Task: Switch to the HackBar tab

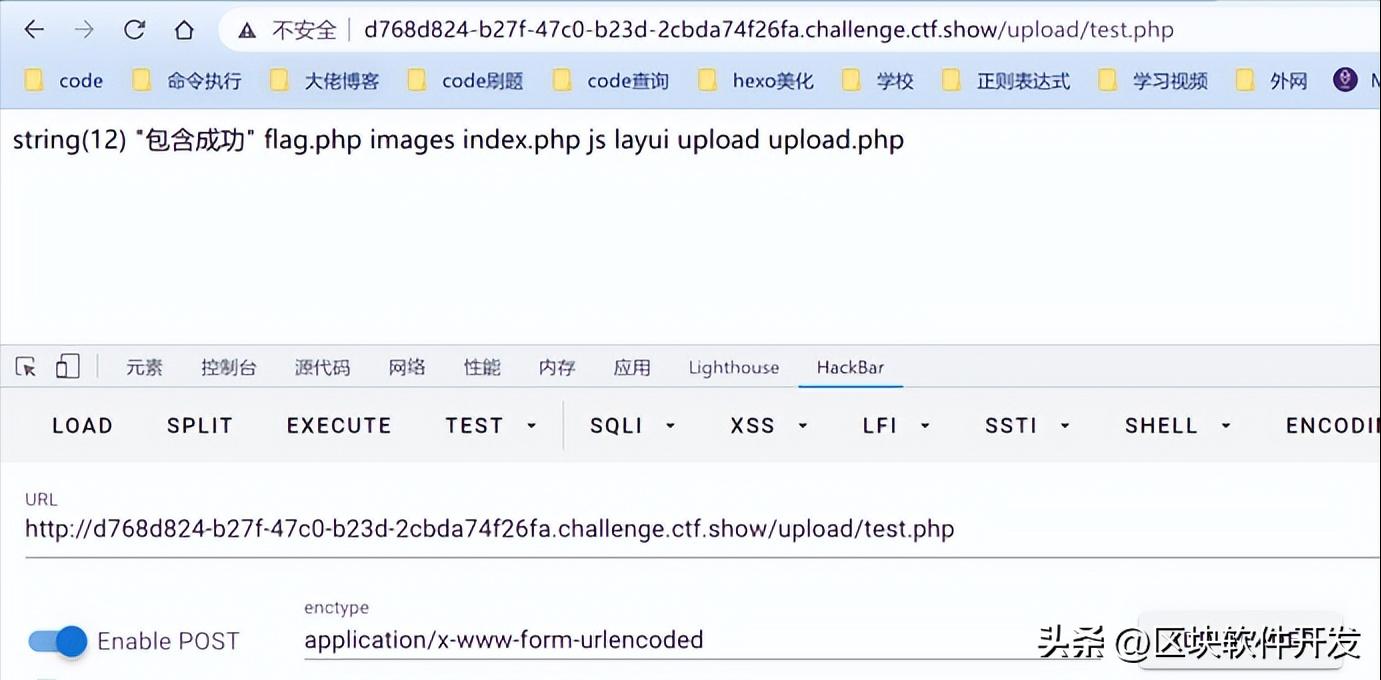Action: [850, 367]
